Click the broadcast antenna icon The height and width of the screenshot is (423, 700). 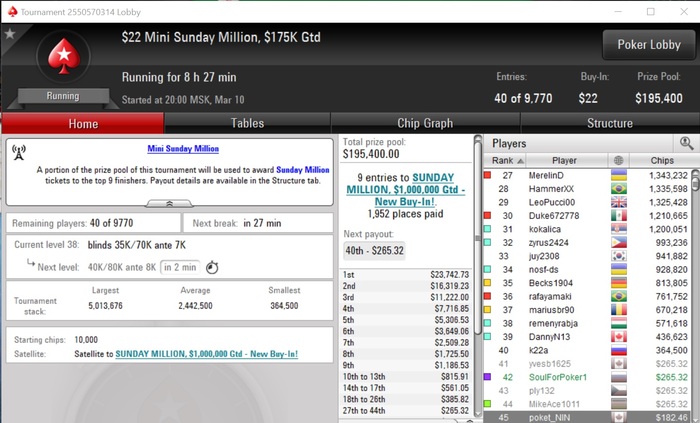point(19,153)
